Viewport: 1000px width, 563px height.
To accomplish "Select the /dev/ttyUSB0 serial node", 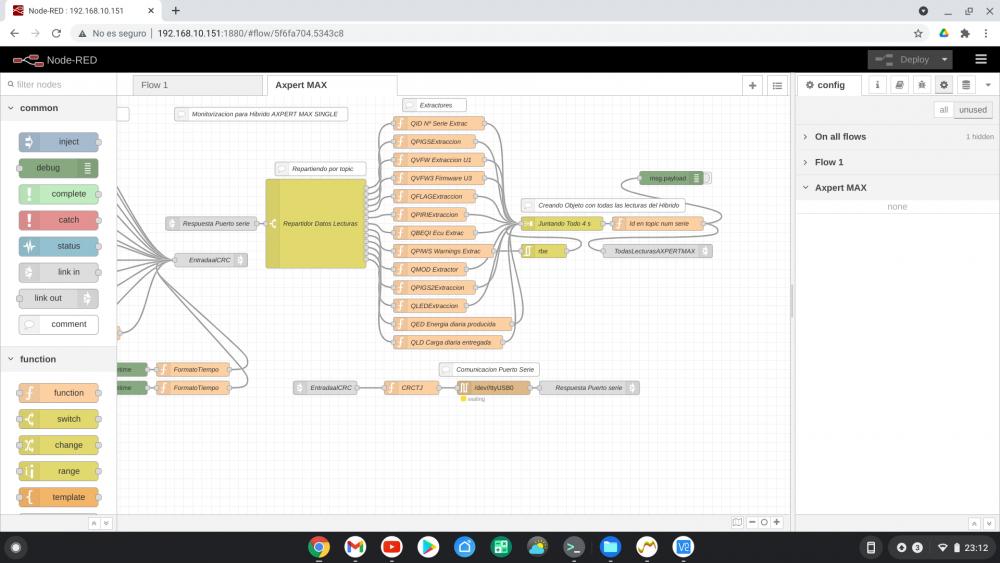I will coord(494,387).
